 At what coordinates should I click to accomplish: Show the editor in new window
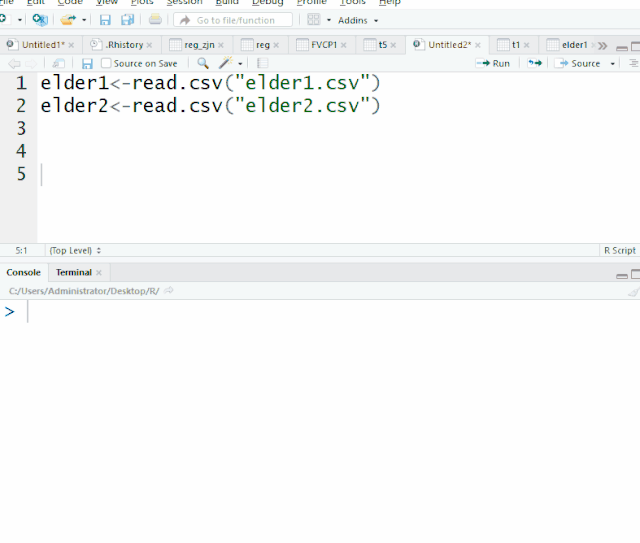click(x=59, y=63)
